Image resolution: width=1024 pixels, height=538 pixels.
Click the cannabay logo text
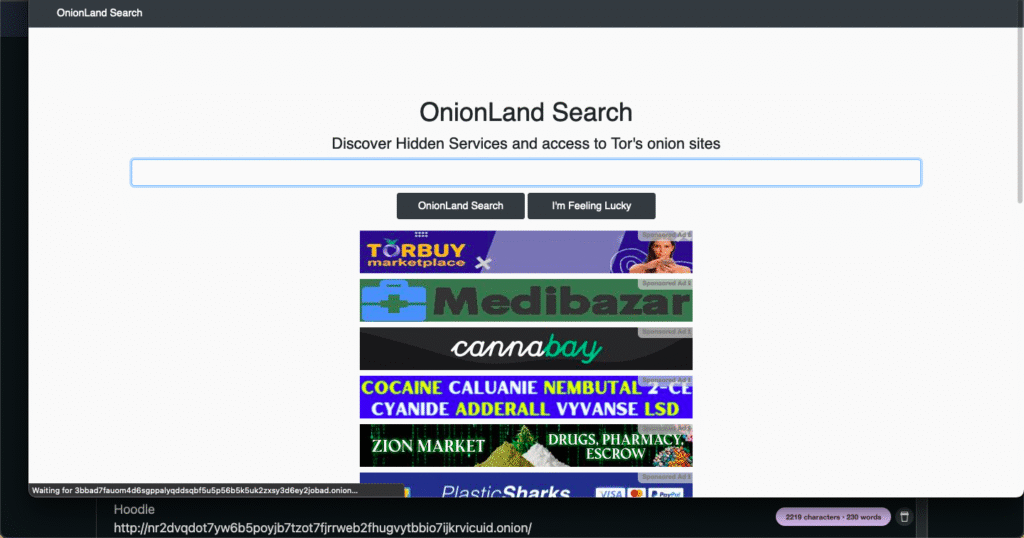tap(525, 349)
